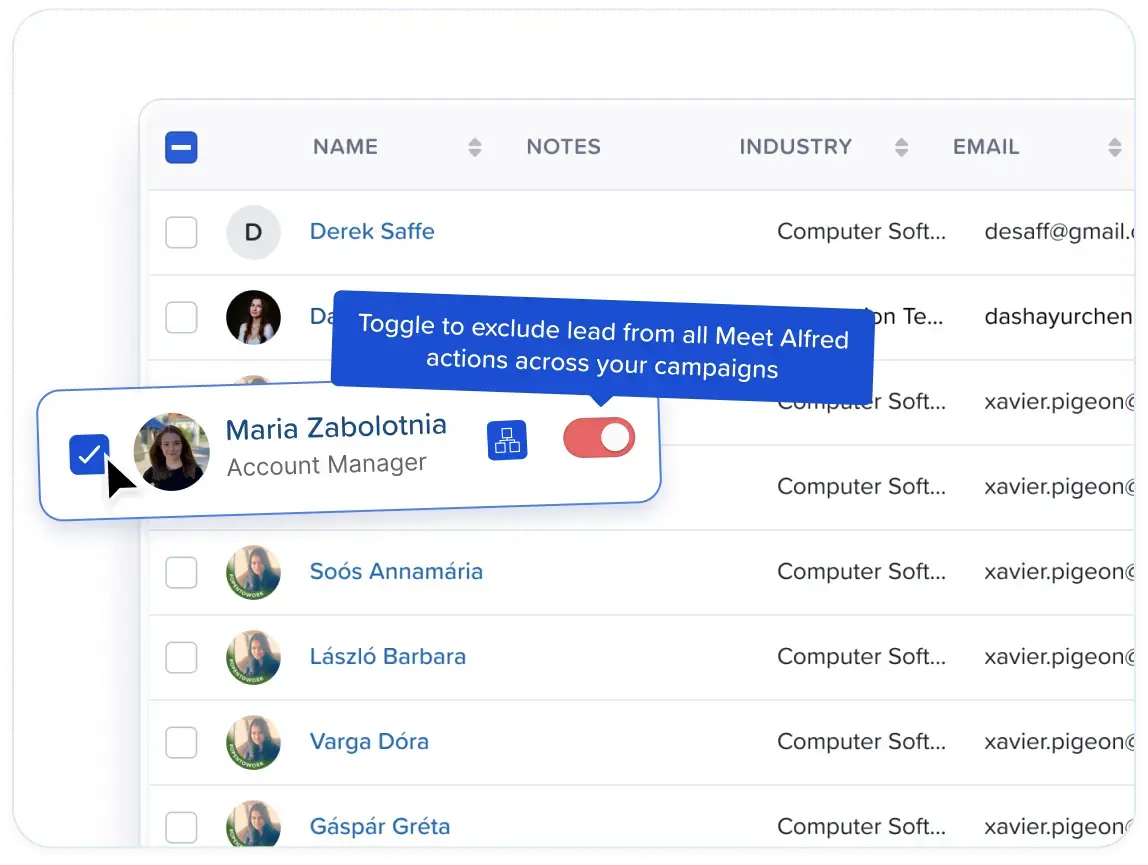Click the email cell in Soós Annamária row

pyautogui.click(x=1059, y=571)
